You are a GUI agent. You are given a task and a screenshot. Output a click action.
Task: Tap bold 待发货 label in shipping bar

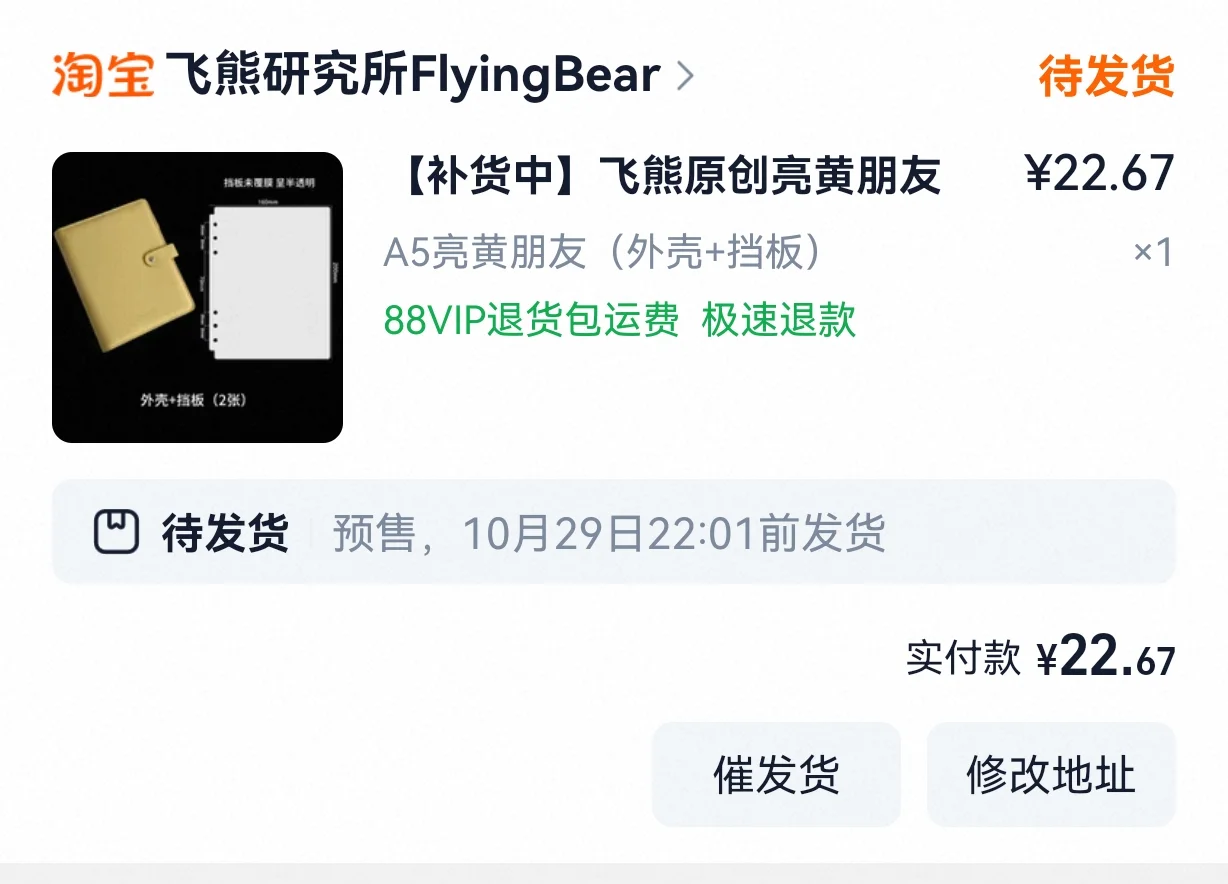(225, 533)
